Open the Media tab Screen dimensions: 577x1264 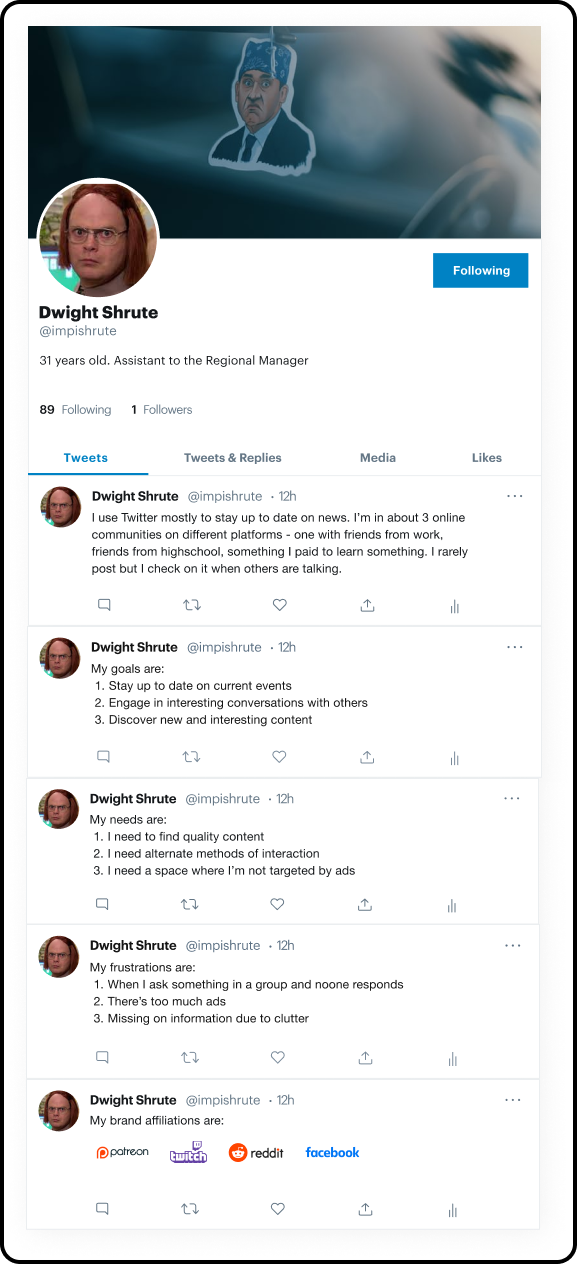tap(378, 457)
